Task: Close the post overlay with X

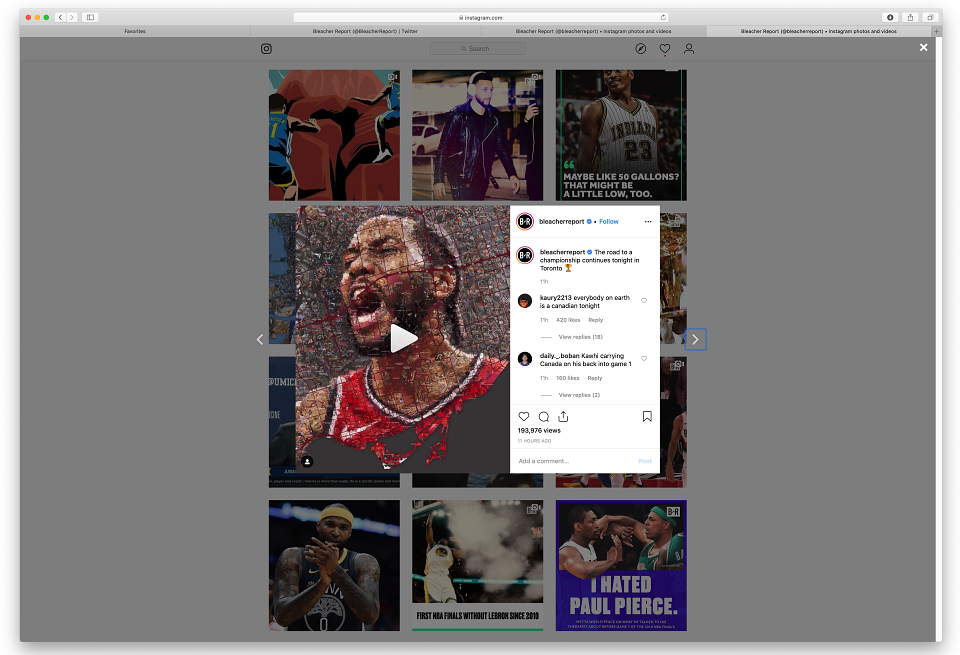Action: click(x=923, y=48)
